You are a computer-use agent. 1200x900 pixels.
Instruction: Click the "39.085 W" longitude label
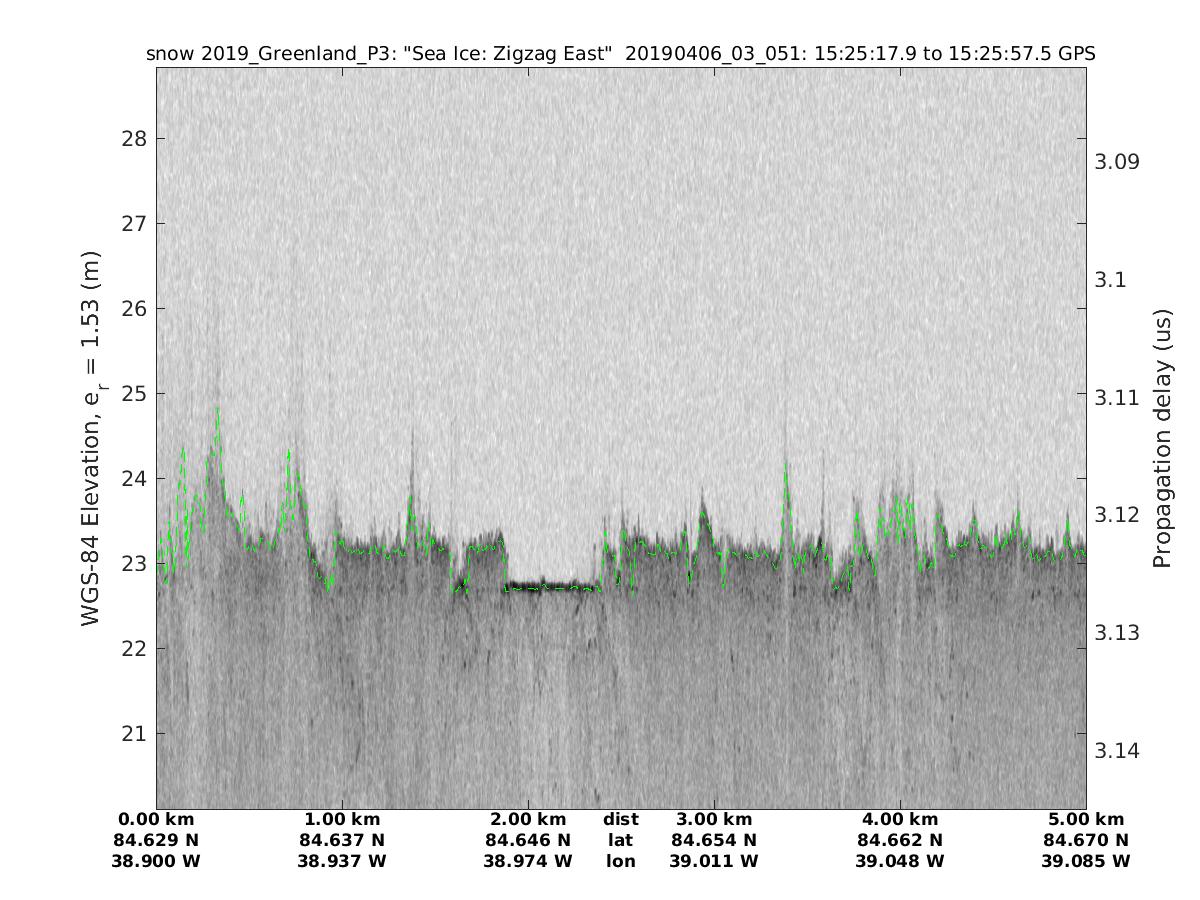[x=1085, y=861]
